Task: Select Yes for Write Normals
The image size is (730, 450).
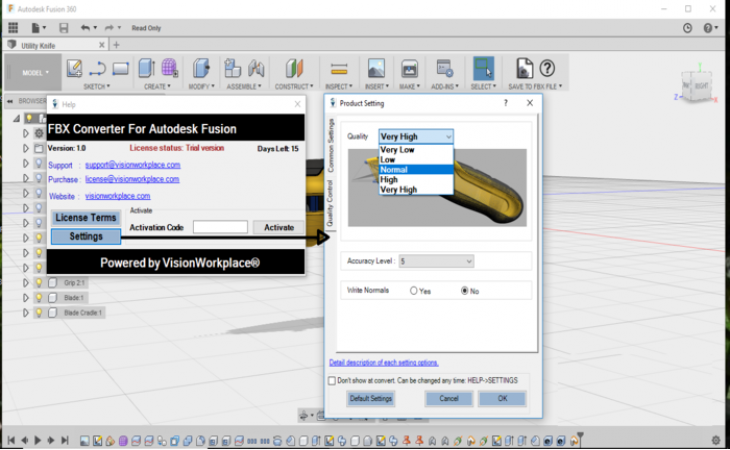Action: point(413,291)
